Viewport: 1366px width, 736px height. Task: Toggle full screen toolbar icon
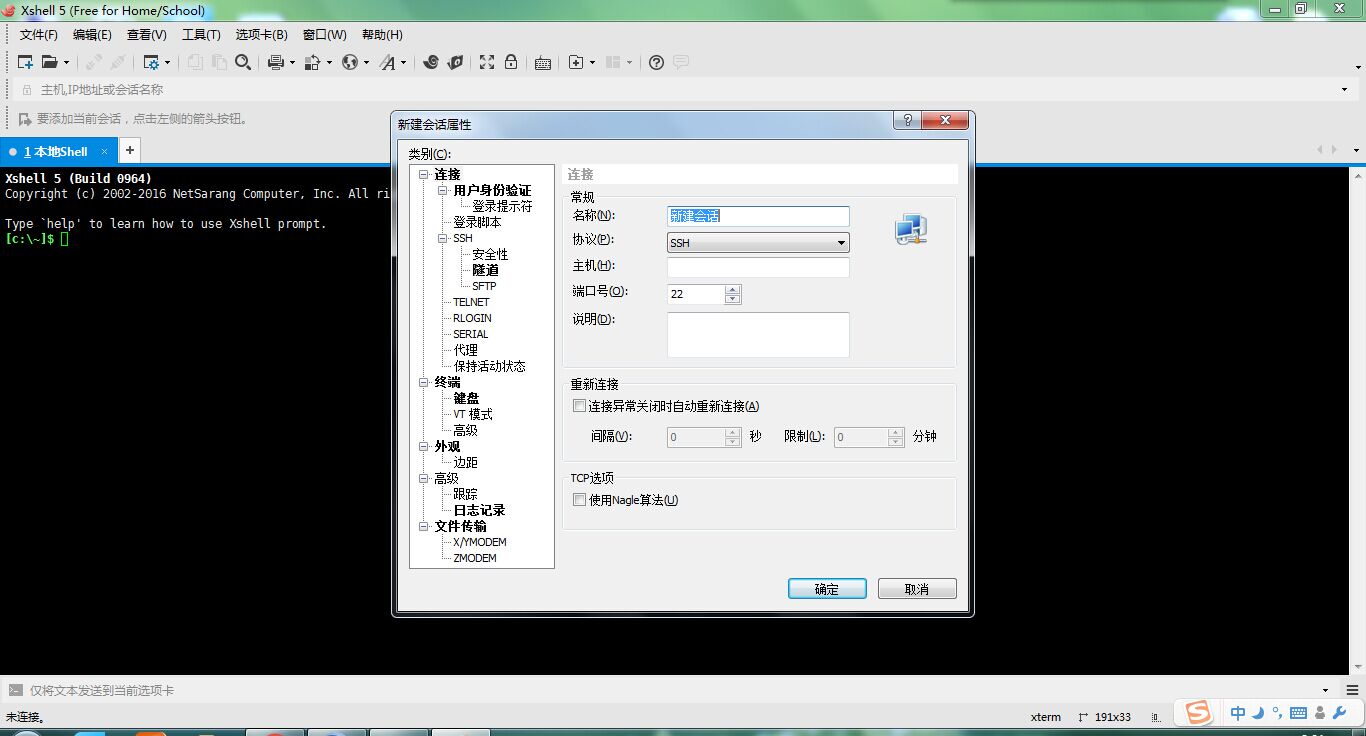(x=487, y=62)
